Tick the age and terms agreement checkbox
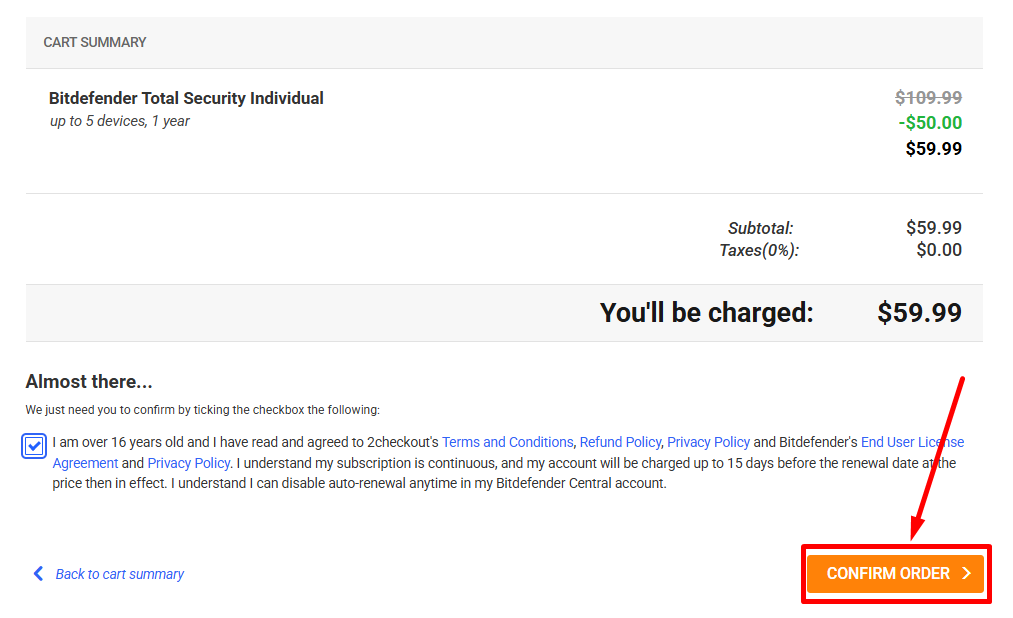The image size is (1013, 618). (33, 446)
